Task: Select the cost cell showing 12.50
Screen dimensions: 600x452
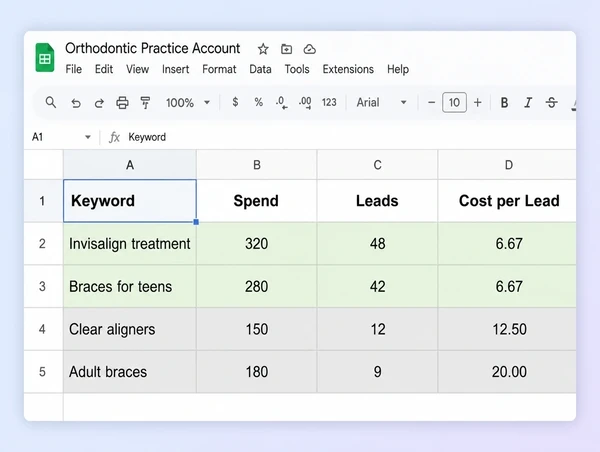Action: 507,329
